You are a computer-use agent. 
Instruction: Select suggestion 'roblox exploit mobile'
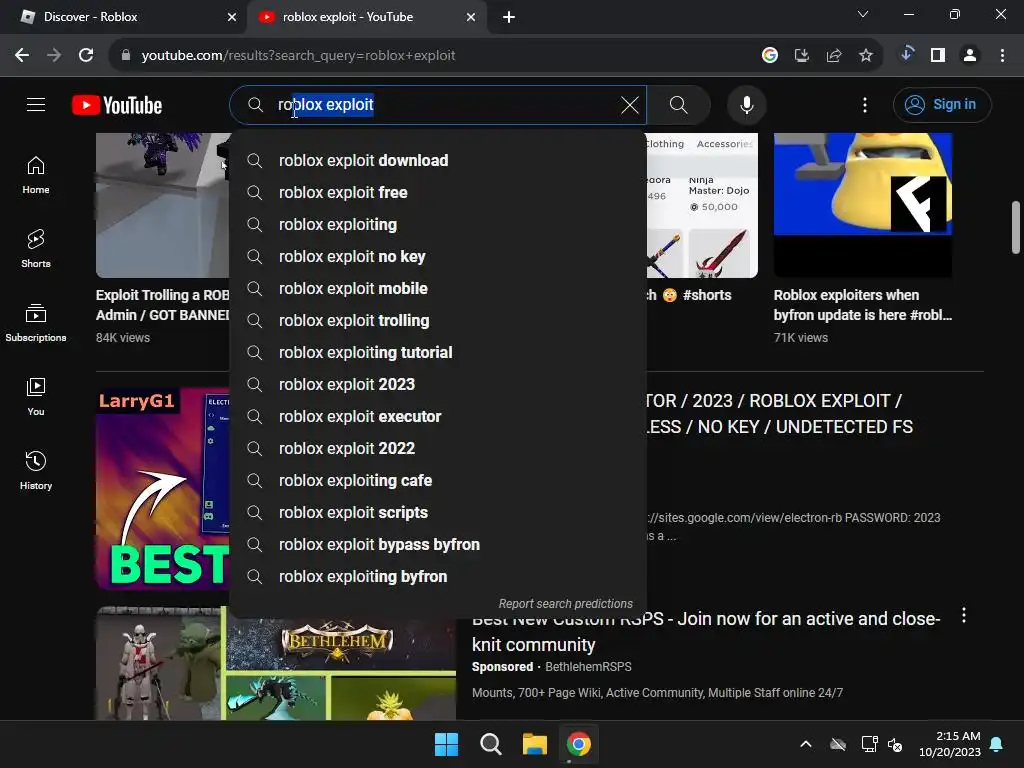point(438,289)
